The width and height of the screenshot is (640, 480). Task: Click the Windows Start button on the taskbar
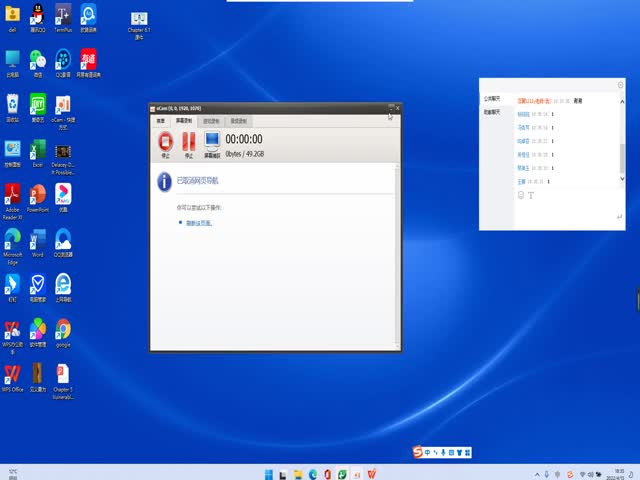click(x=267, y=473)
